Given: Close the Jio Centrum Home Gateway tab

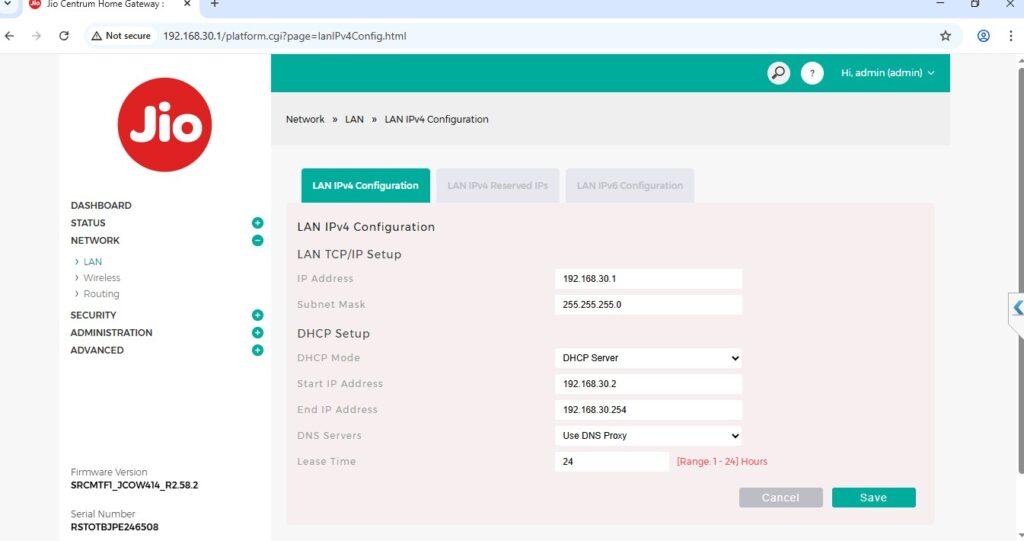Looking at the screenshot, I should 187,4.
